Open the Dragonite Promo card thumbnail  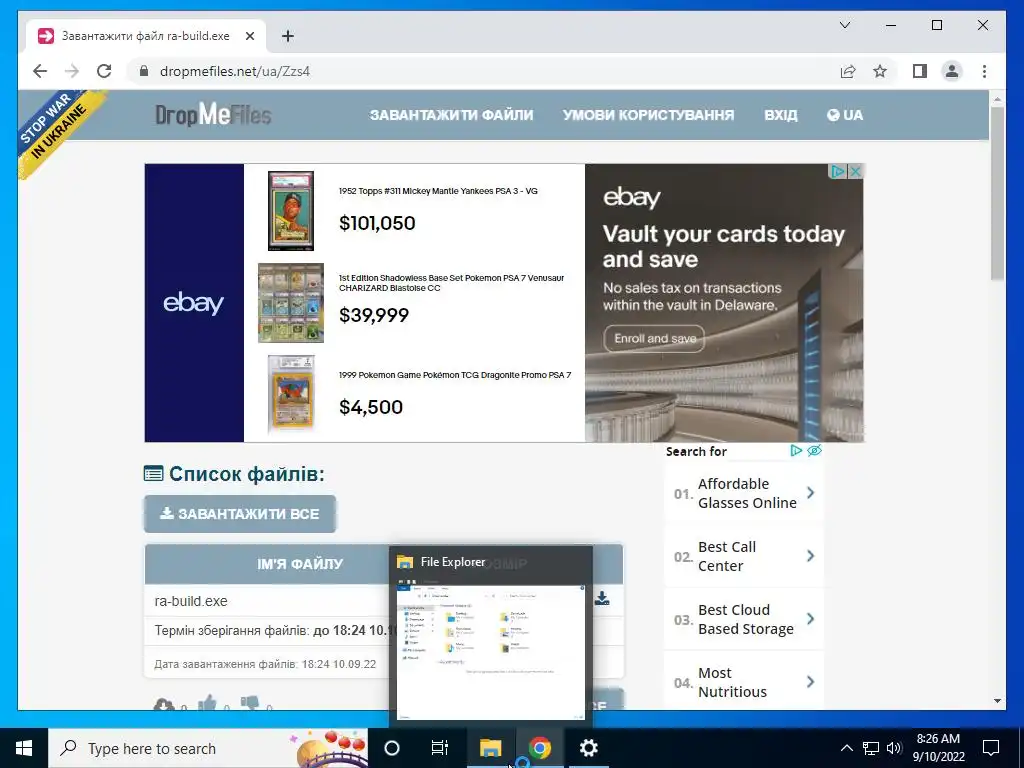click(x=291, y=394)
